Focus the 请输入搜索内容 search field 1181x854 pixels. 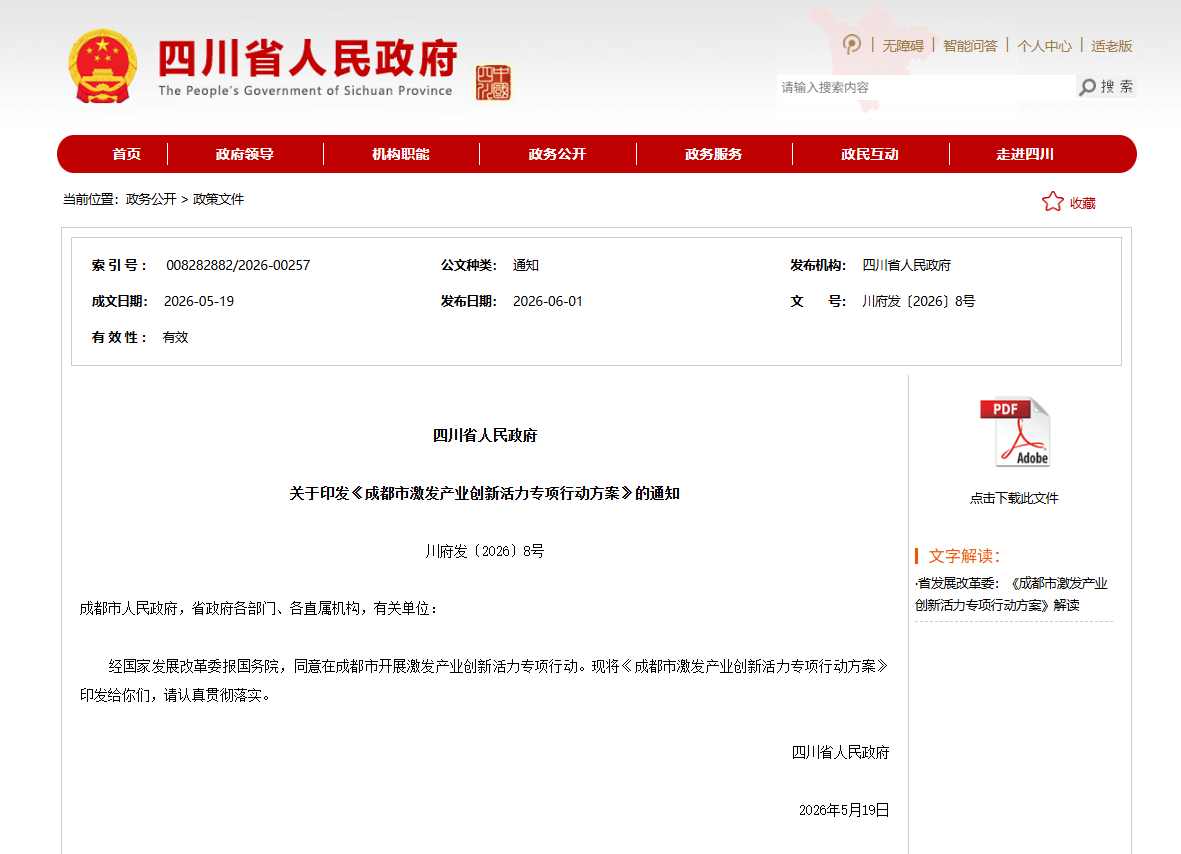[926, 87]
